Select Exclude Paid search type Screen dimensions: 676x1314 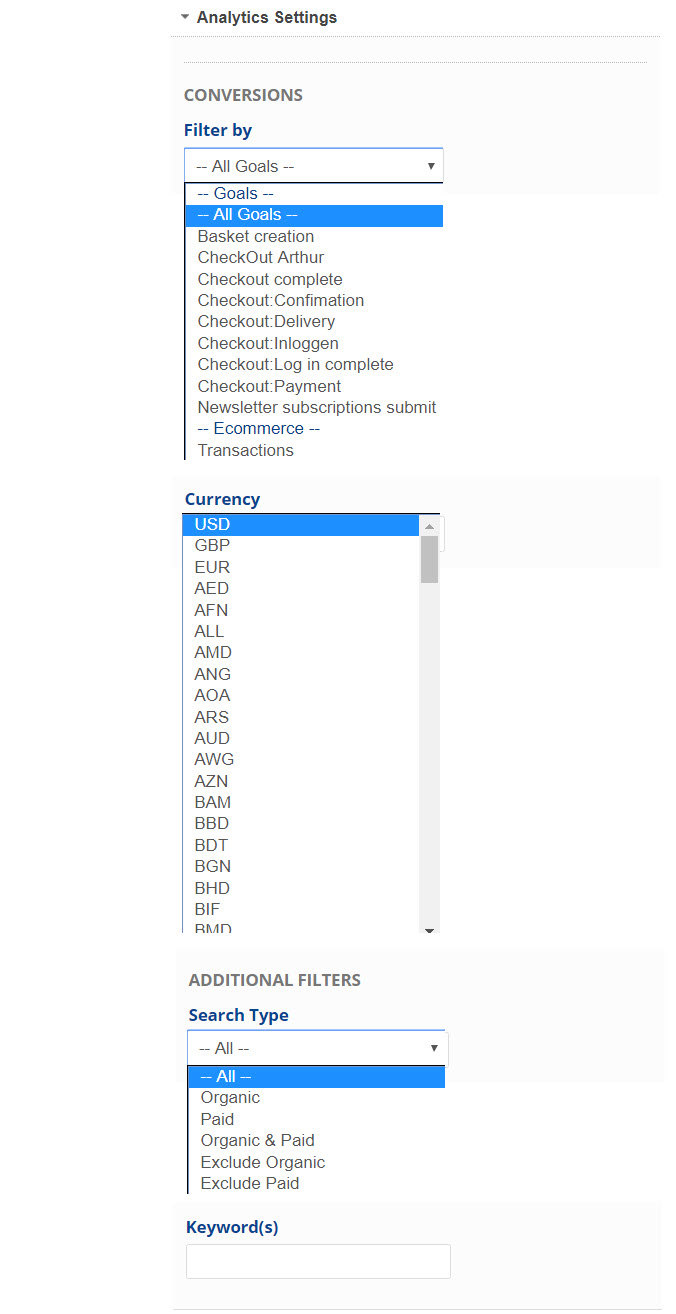point(250,1183)
